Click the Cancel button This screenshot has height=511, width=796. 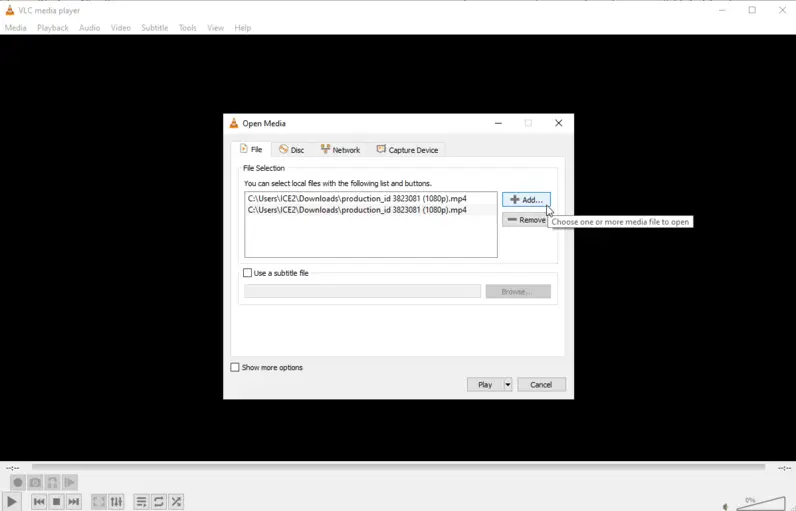pos(541,385)
